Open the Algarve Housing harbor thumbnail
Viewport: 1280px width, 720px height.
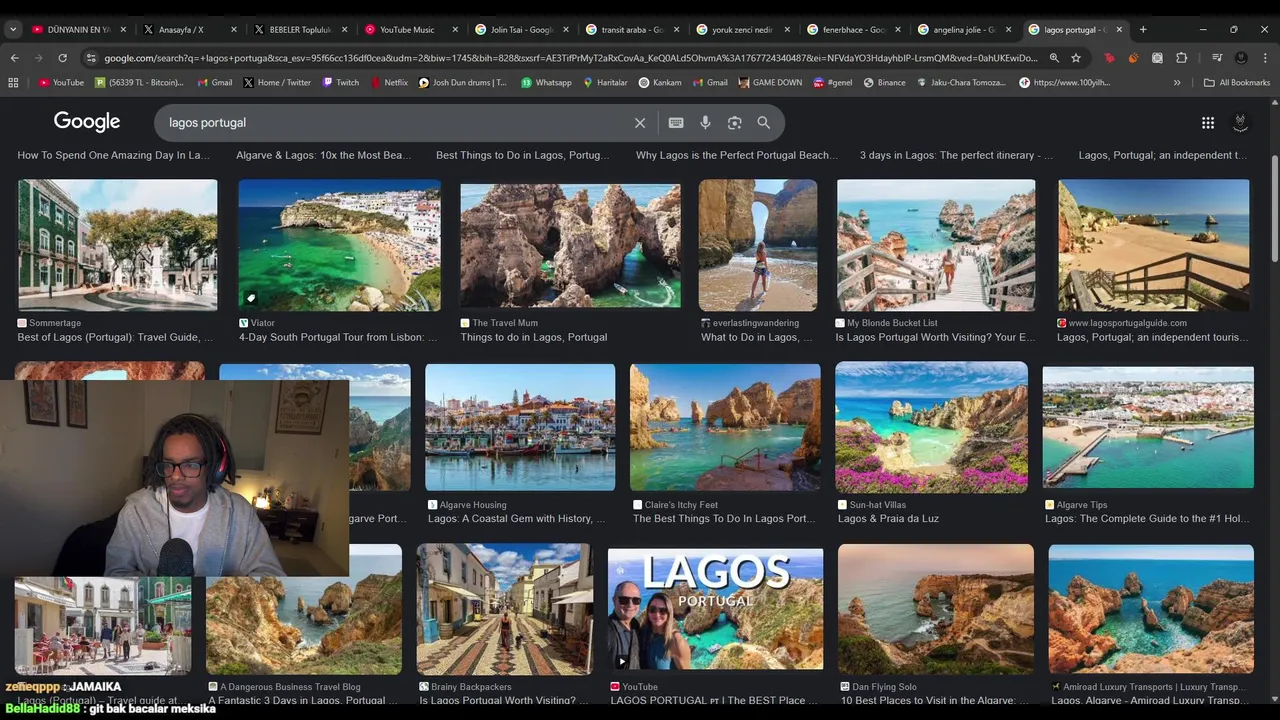click(520, 427)
